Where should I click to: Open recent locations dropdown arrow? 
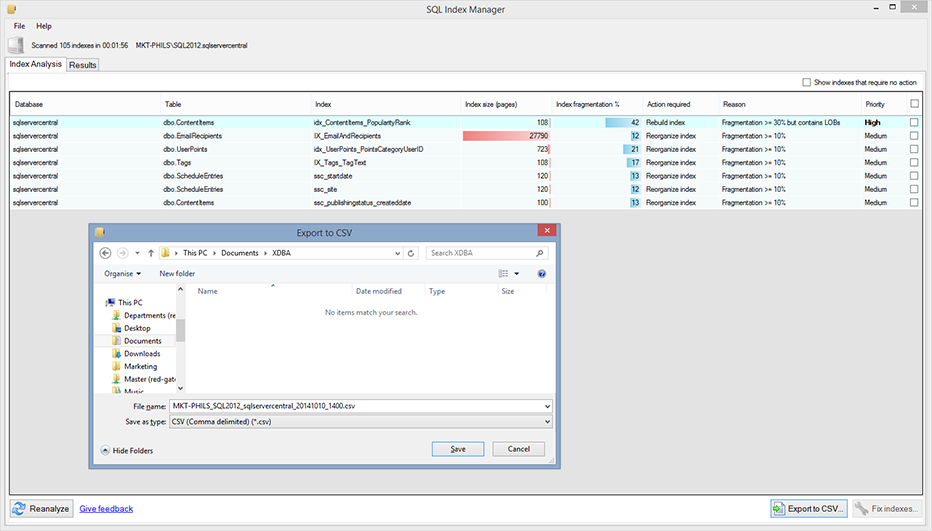(x=137, y=253)
